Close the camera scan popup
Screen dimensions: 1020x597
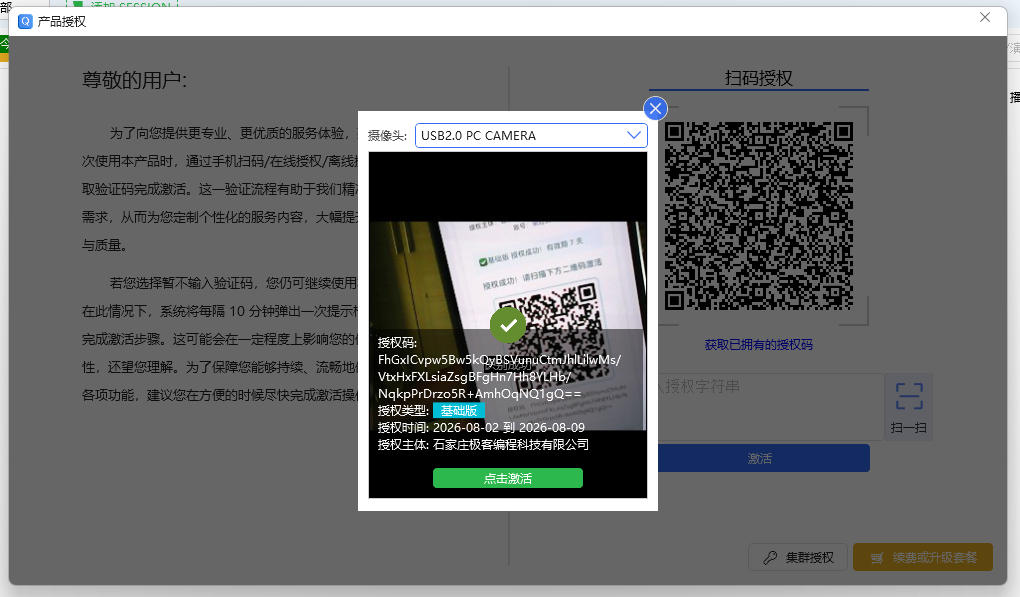pos(655,109)
